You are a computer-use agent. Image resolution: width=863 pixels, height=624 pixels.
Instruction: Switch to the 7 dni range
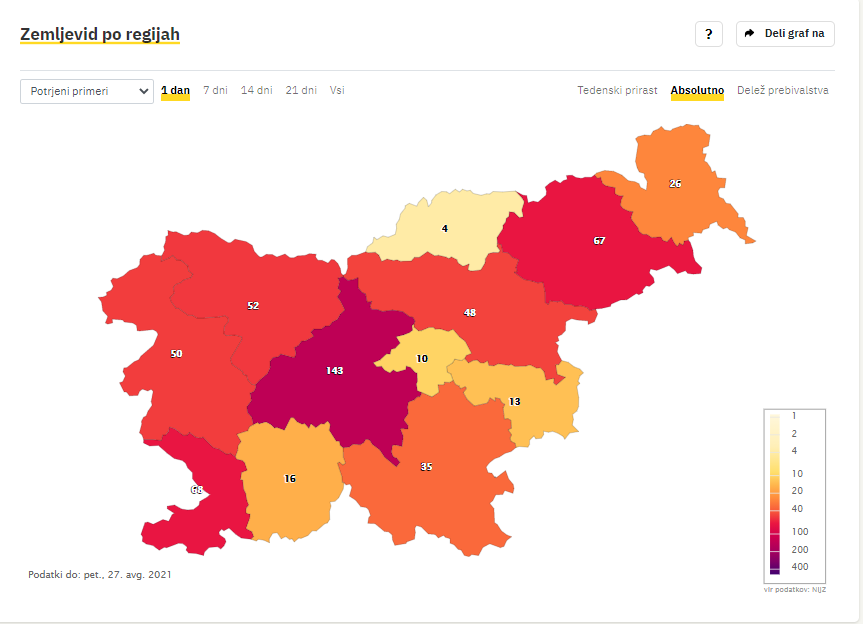pyautogui.click(x=215, y=90)
